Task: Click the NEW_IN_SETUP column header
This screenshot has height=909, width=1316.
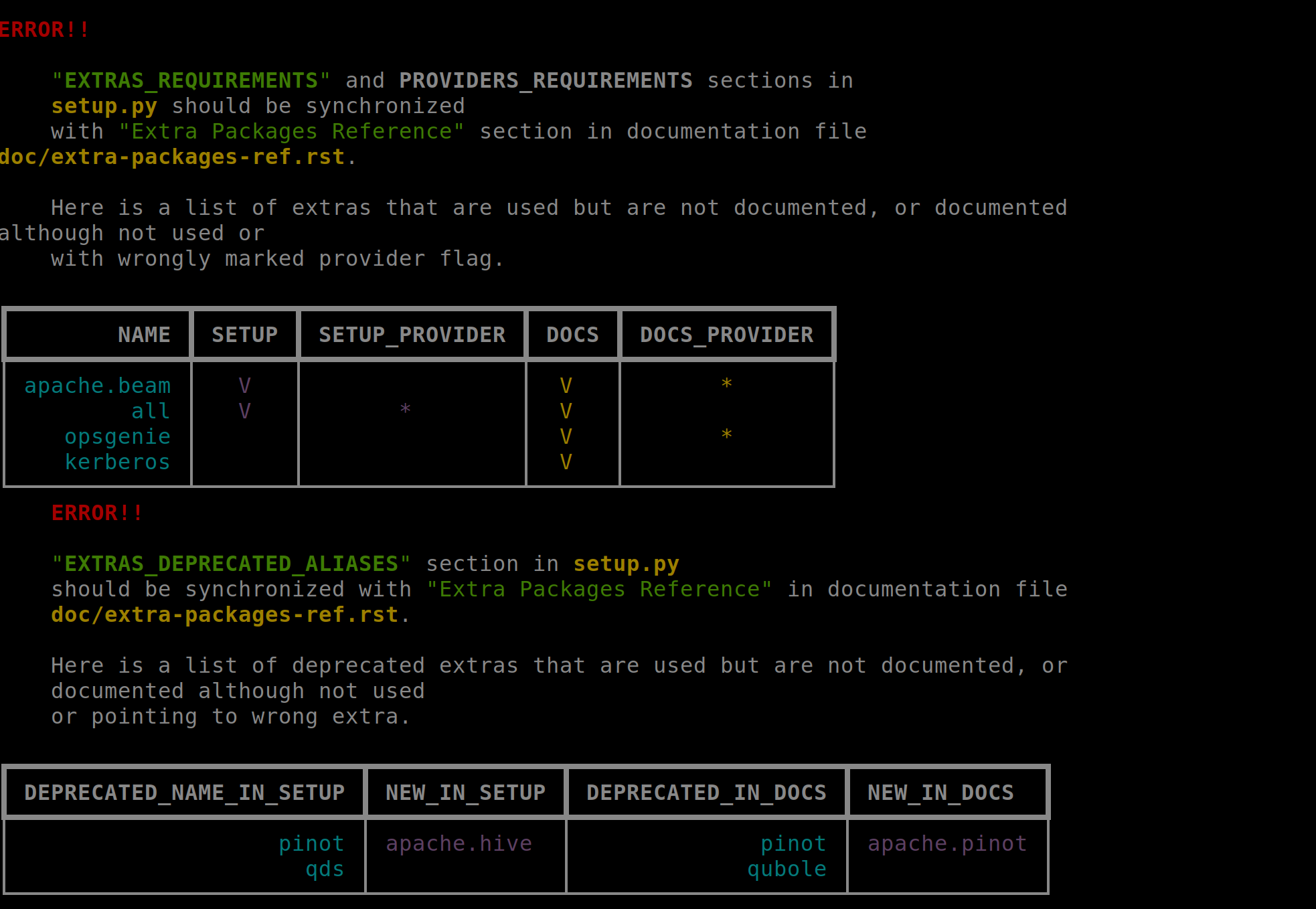Action: click(465, 792)
